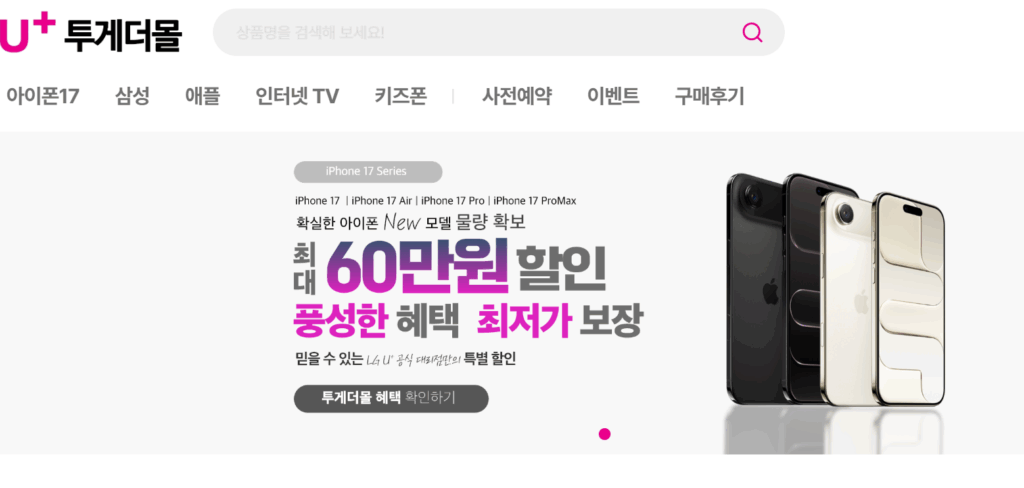Viewport: 1024px width, 488px height.
Task: Click the iPhone 17 Series badge
Action: [x=368, y=172]
